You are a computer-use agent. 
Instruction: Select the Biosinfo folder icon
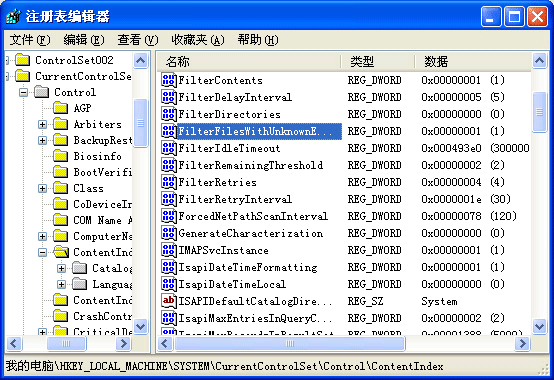(60, 156)
